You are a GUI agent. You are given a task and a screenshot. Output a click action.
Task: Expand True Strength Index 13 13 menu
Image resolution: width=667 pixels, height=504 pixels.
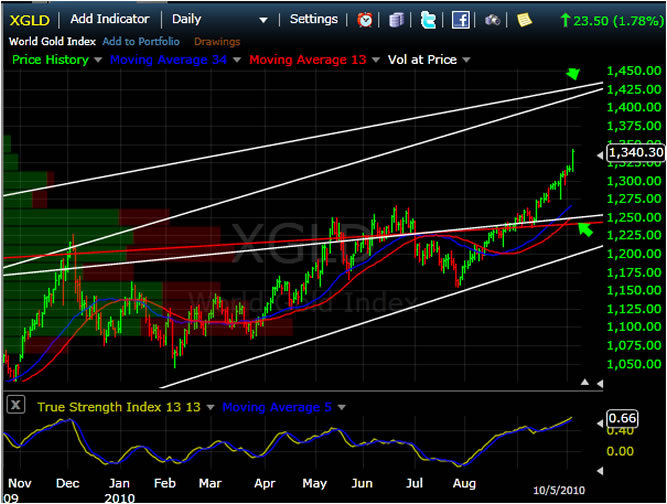(208, 407)
